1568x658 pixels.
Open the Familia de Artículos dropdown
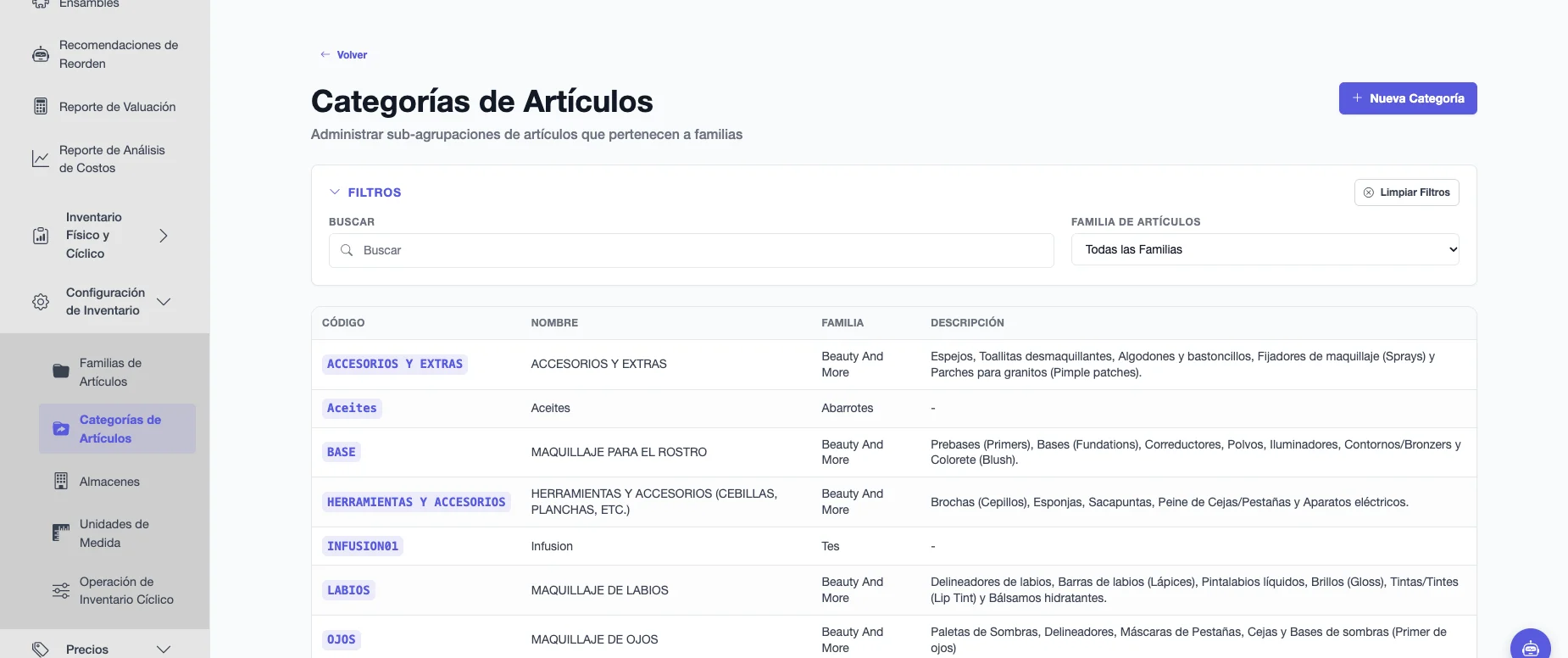coord(1265,249)
